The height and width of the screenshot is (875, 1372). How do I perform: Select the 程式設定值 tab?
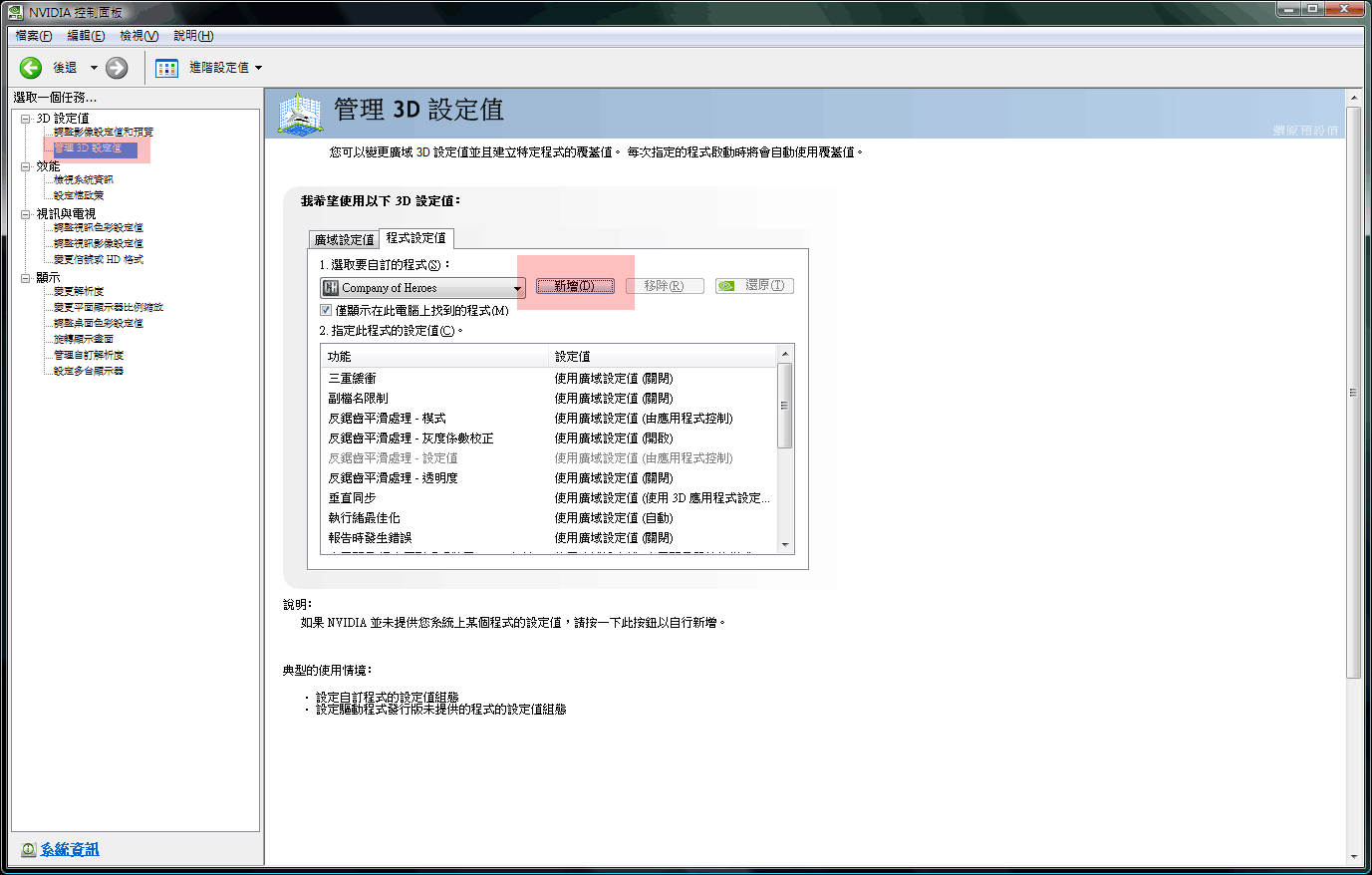(416, 238)
